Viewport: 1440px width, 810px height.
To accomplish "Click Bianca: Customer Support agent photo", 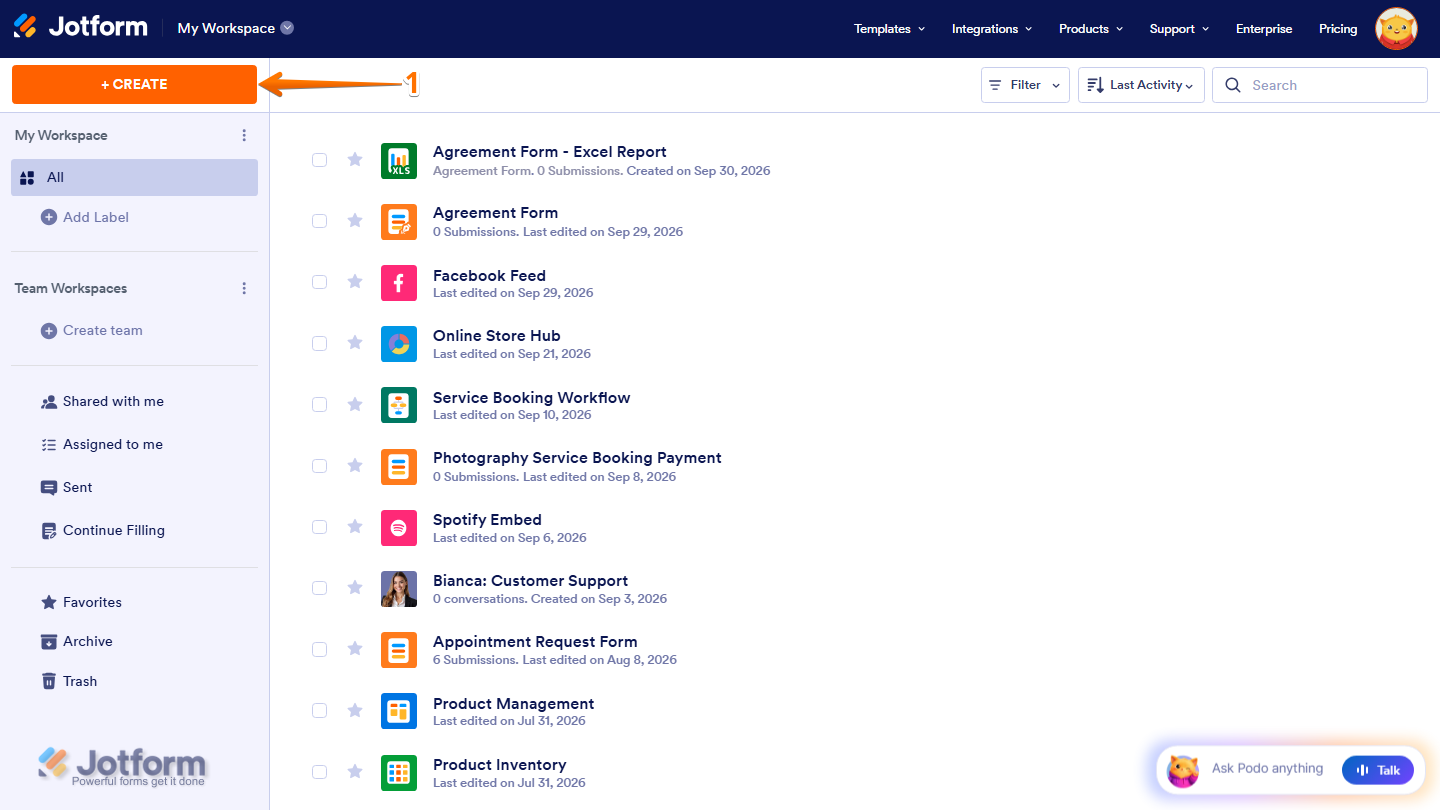I will point(399,589).
